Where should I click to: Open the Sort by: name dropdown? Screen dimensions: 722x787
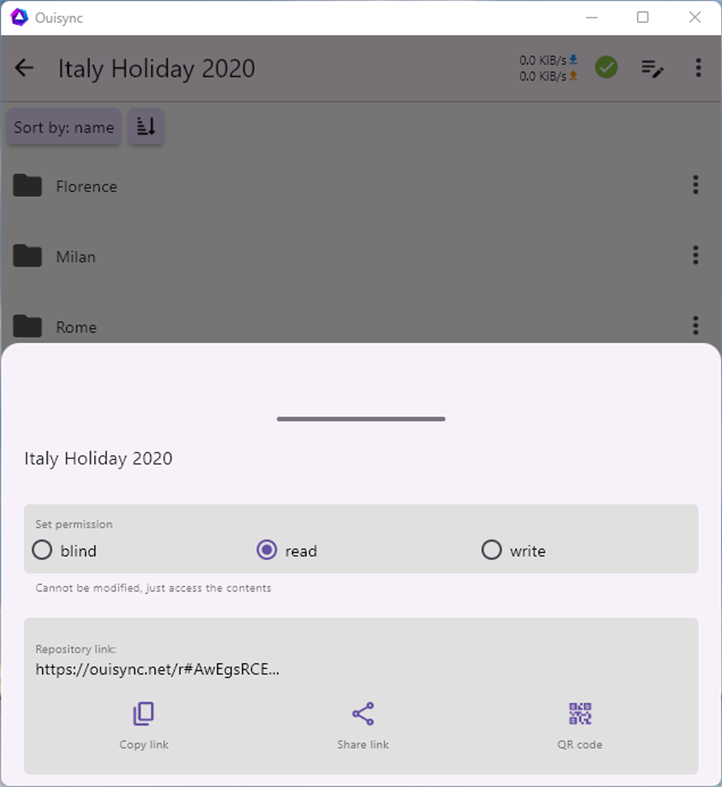tap(64, 128)
